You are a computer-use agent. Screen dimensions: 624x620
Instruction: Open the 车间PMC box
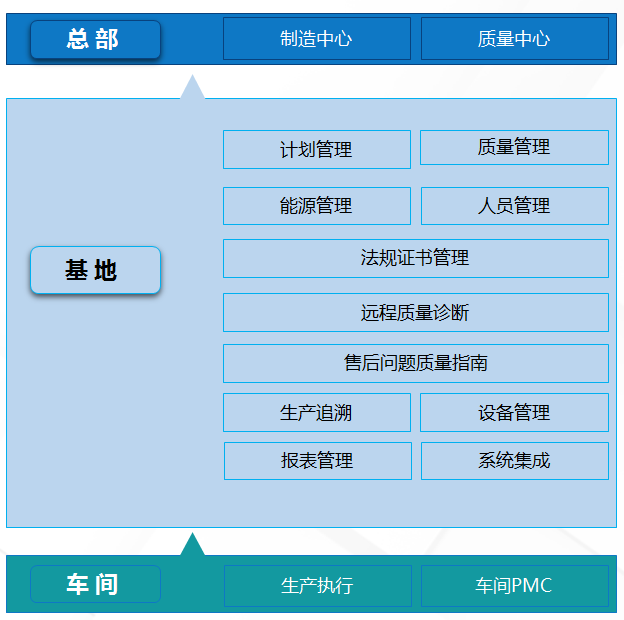pyautogui.click(x=515, y=586)
